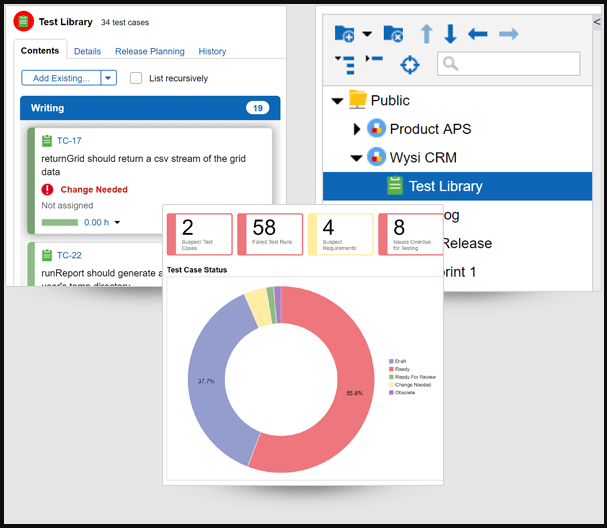Screen dimensions: 607x528
Task: Click the move left arrow icon
Action: 477,34
